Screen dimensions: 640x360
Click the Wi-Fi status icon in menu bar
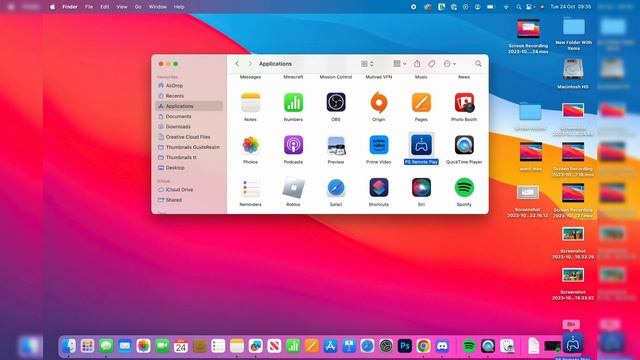pos(506,7)
